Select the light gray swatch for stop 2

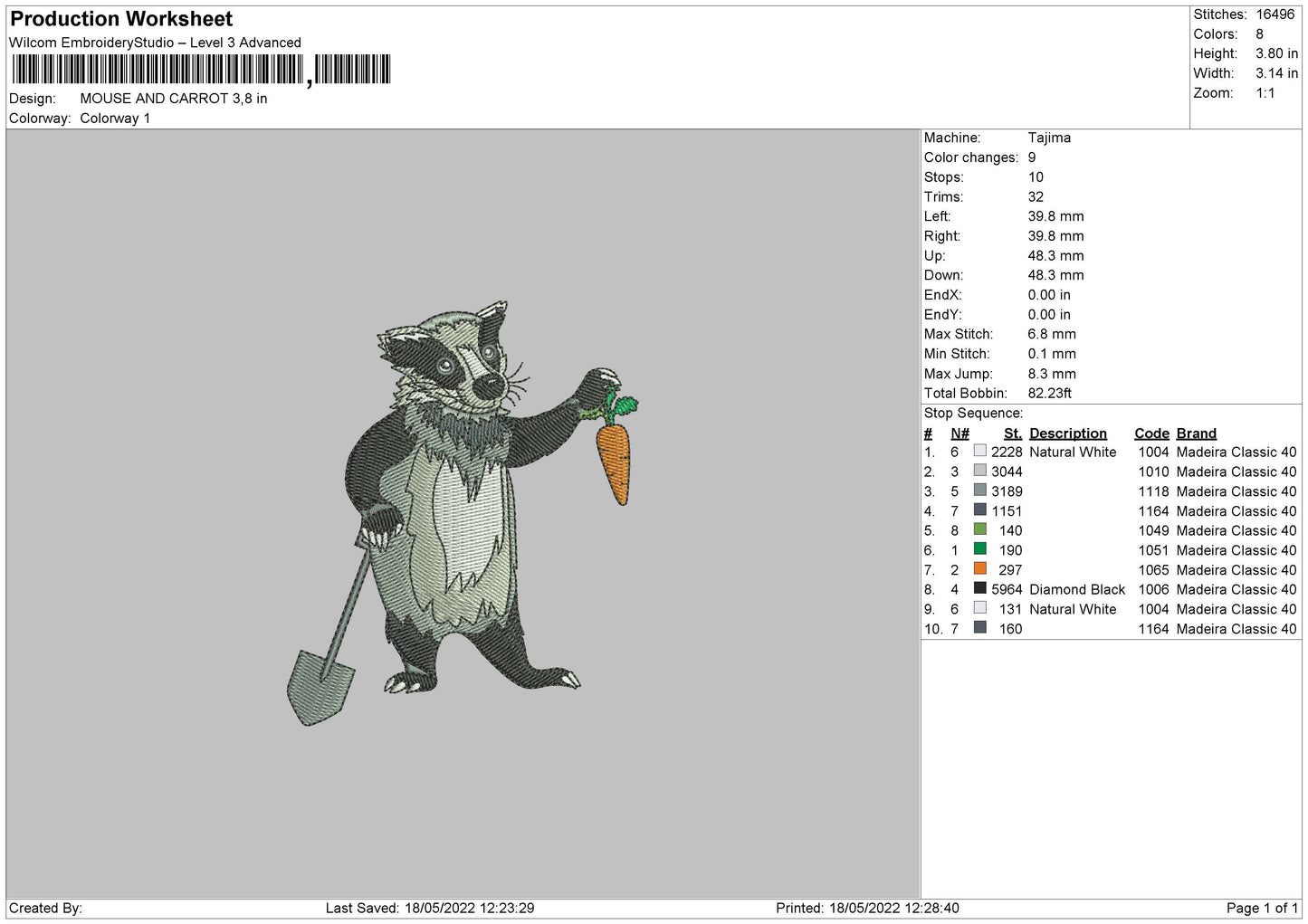(979, 471)
